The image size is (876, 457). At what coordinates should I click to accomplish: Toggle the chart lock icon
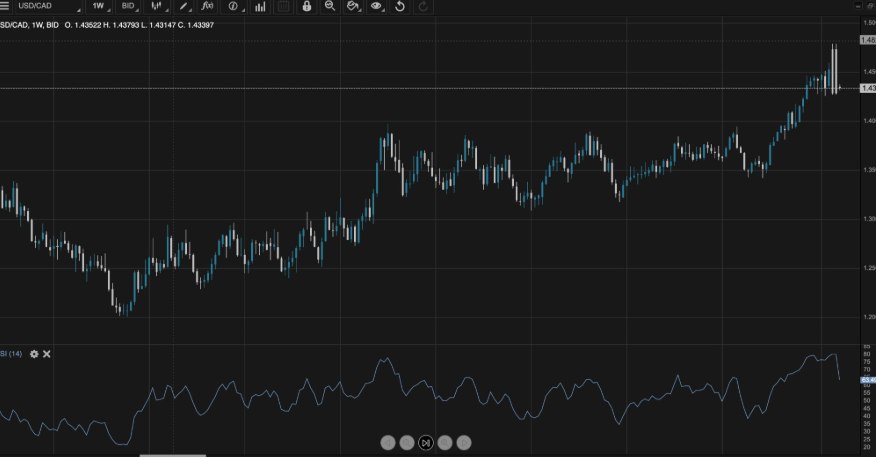(307, 6)
